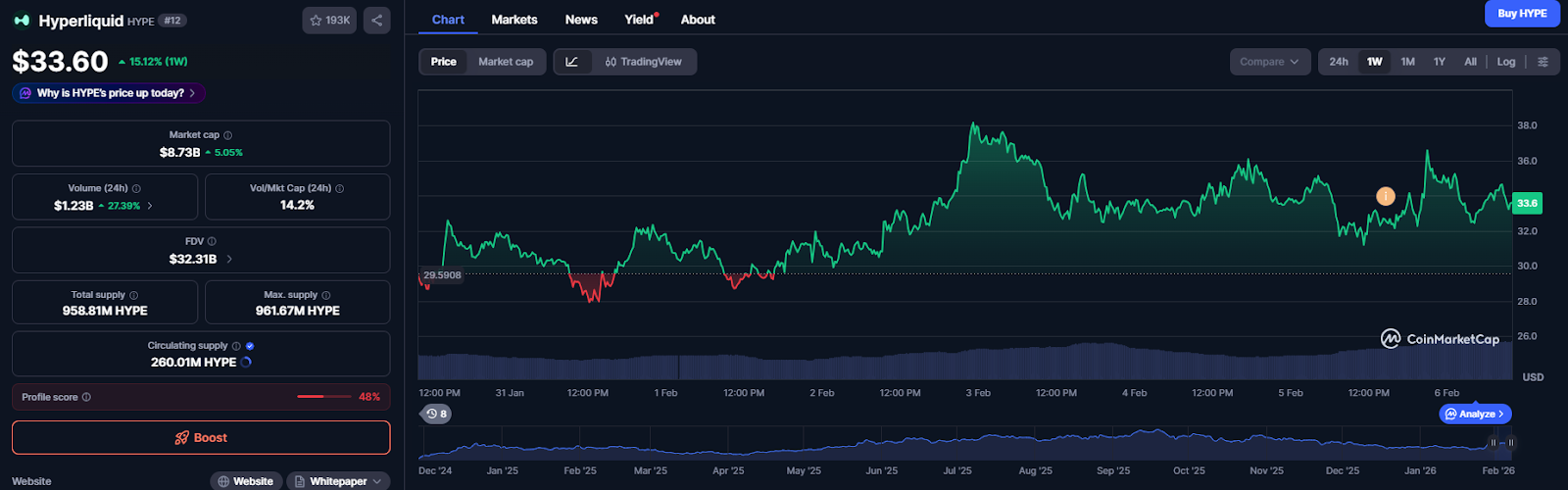Open 'Why is HYPE's price up today?'
The height and width of the screenshot is (490, 1568).
pyautogui.click(x=109, y=93)
